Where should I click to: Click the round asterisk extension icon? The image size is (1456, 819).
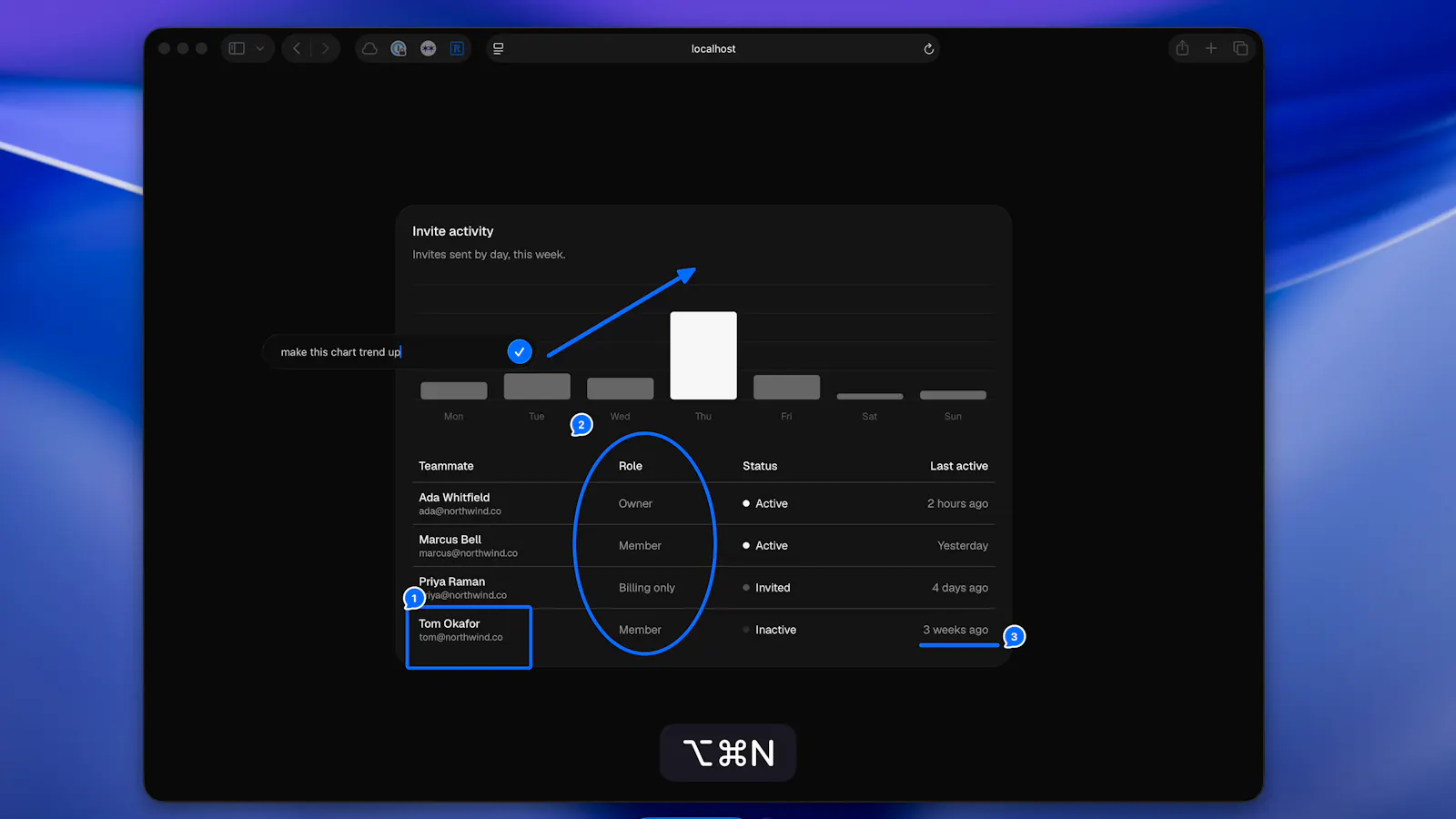point(428,48)
